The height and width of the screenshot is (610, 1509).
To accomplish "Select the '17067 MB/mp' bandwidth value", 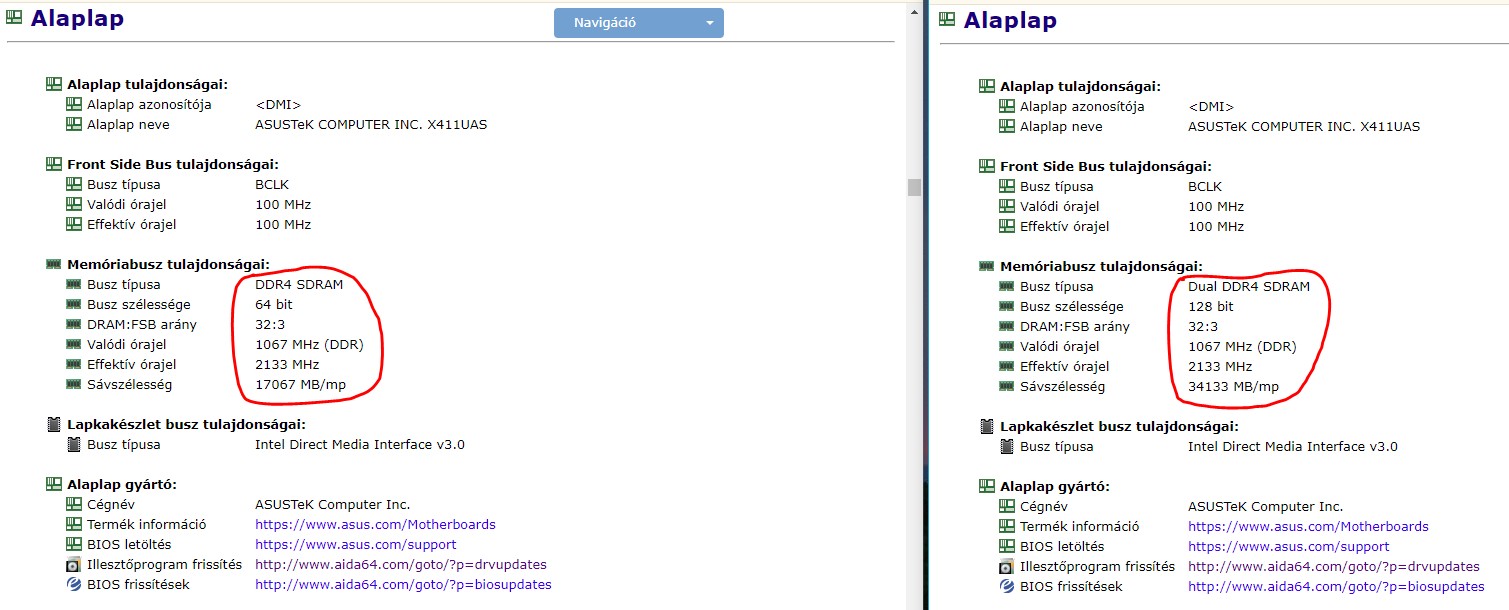I will click(x=300, y=384).
